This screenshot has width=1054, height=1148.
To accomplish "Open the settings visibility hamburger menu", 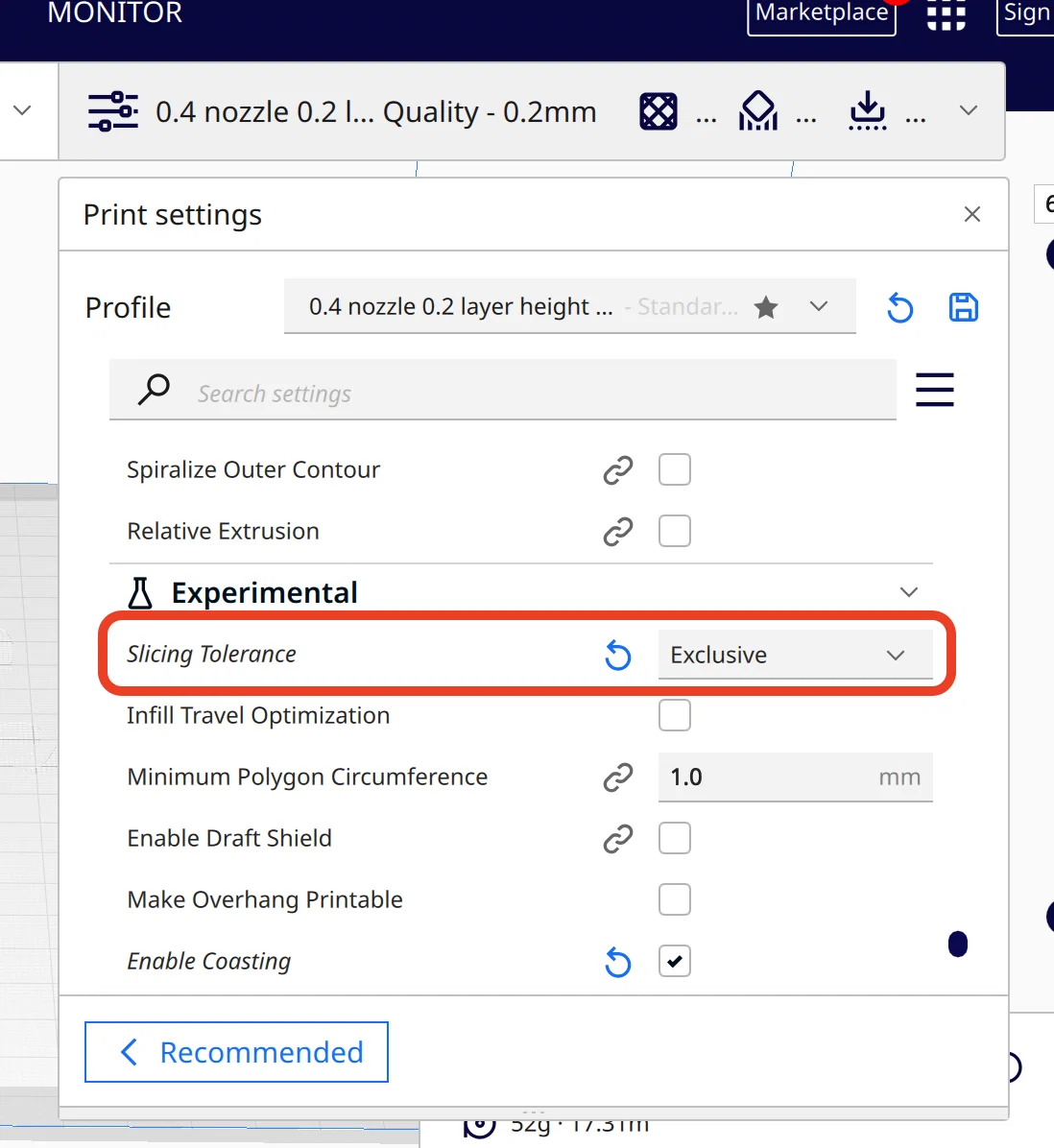I will tap(934, 390).
